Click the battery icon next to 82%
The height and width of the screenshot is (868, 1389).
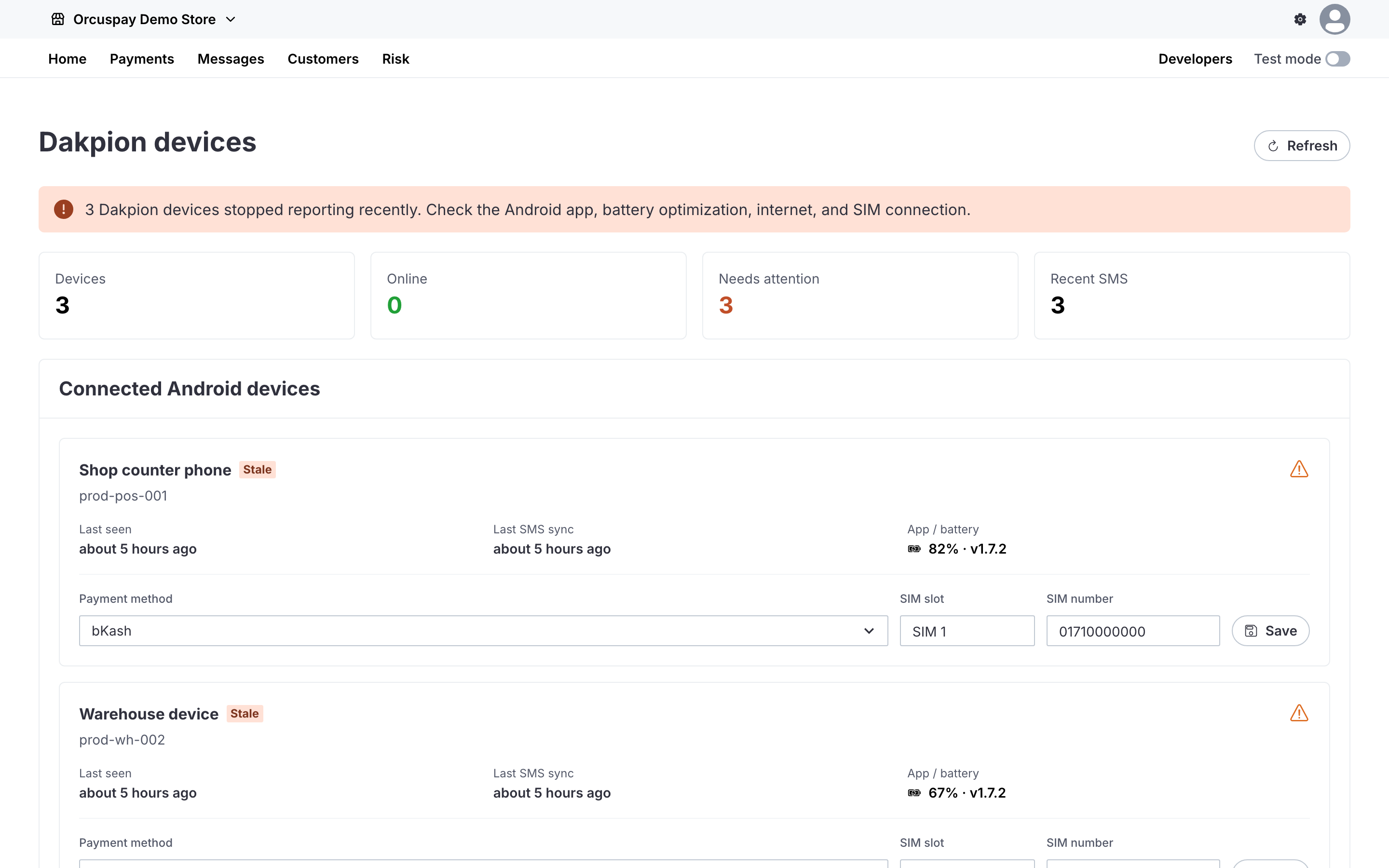coord(914,549)
